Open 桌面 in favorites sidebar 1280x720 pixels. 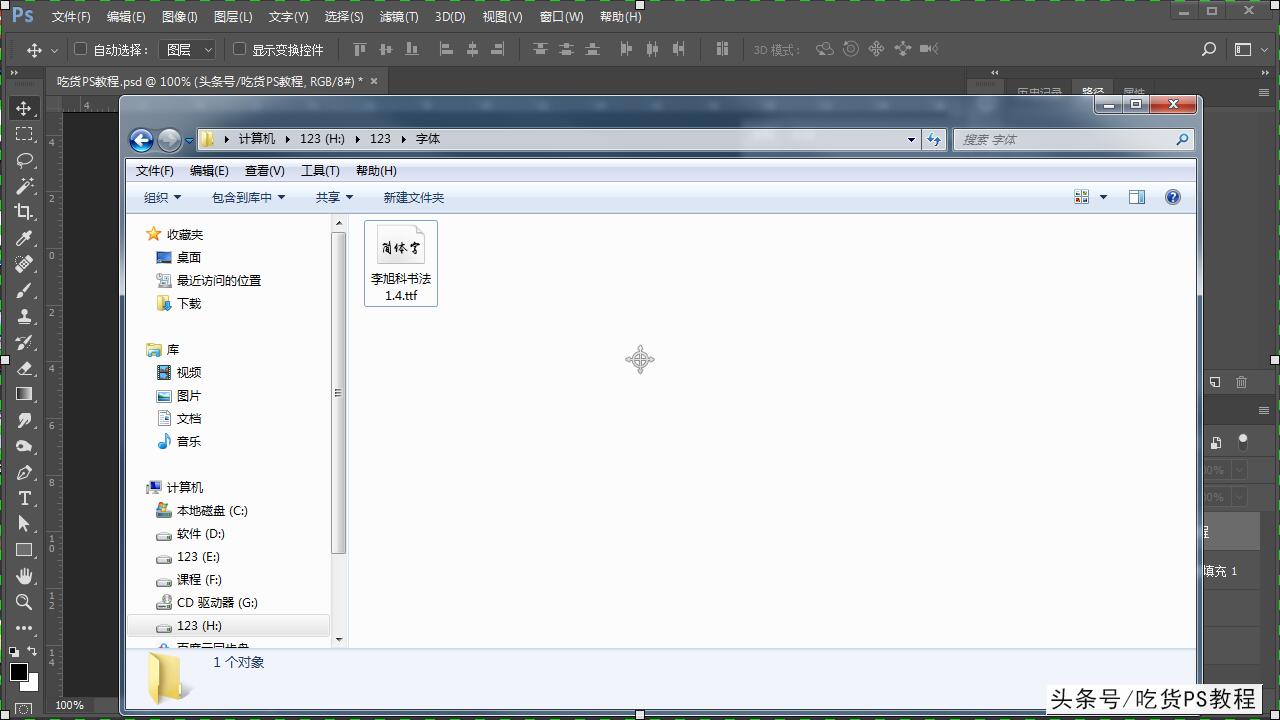click(179, 257)
